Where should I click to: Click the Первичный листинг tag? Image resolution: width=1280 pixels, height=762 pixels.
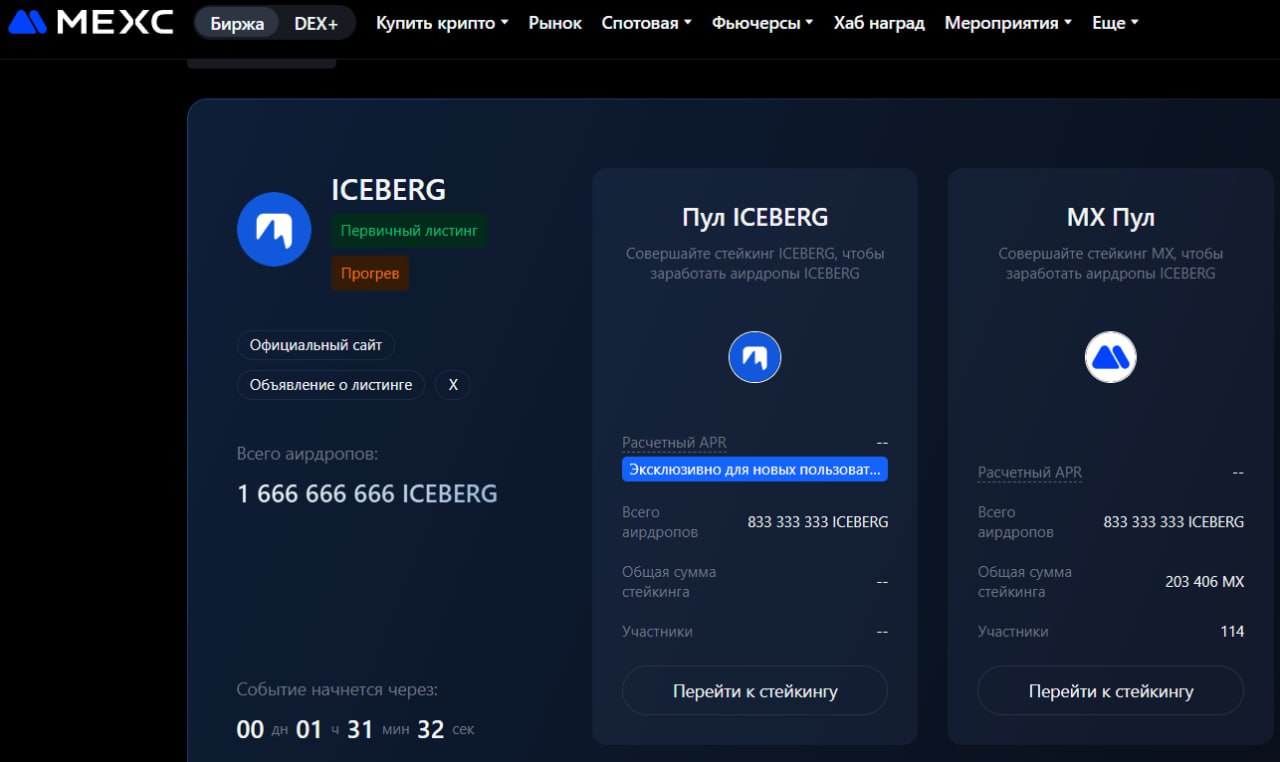pos(409,230)
